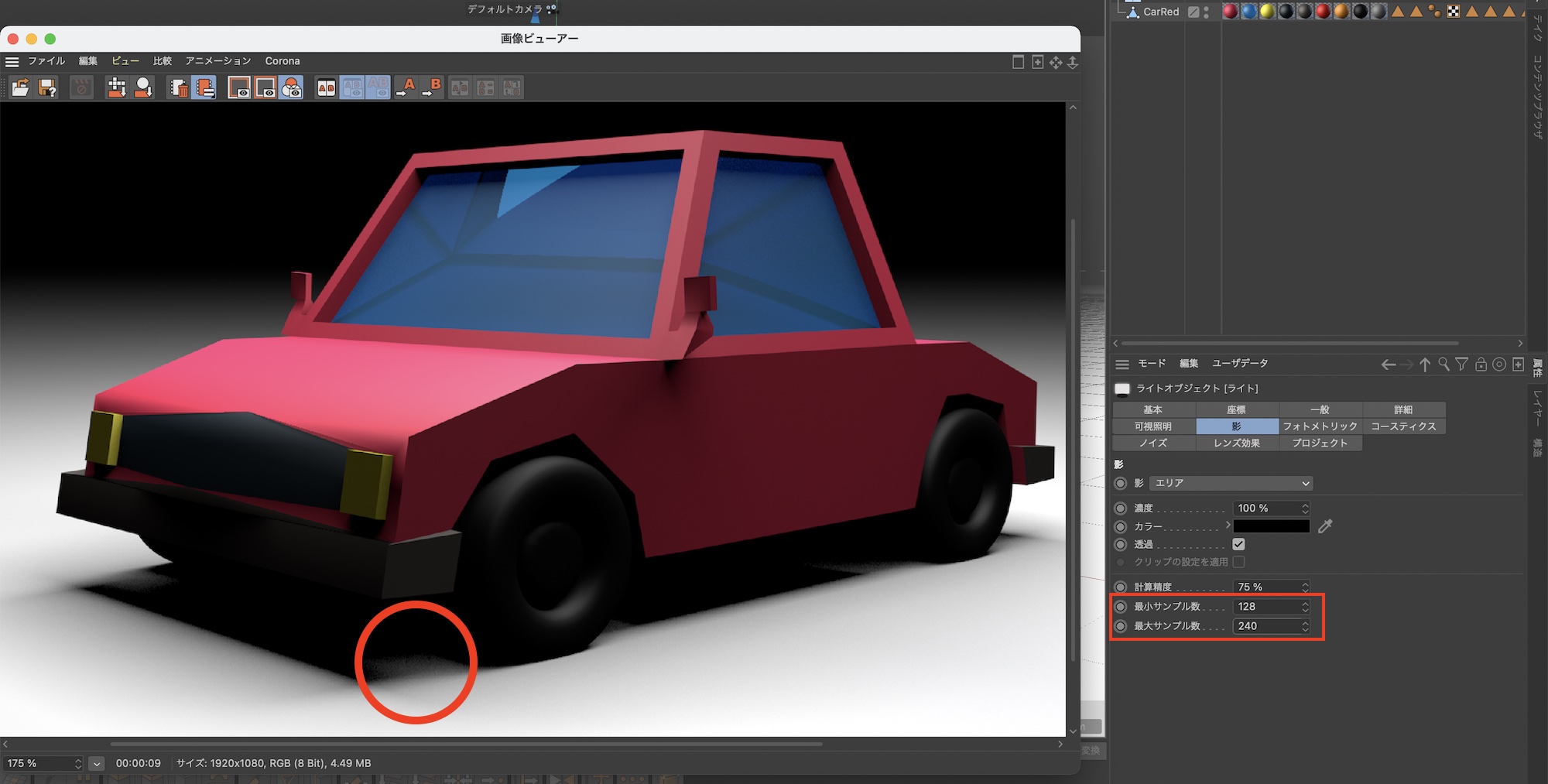Open the zoom preset dropdown near 175 %
The image size is (1548, 784).
[97, 763]
